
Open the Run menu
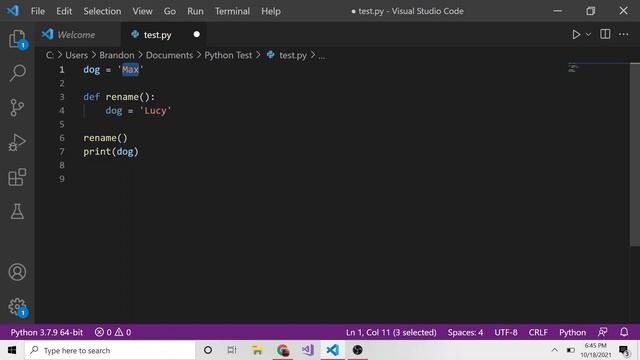pyautogui.click(x=195, y=11)
